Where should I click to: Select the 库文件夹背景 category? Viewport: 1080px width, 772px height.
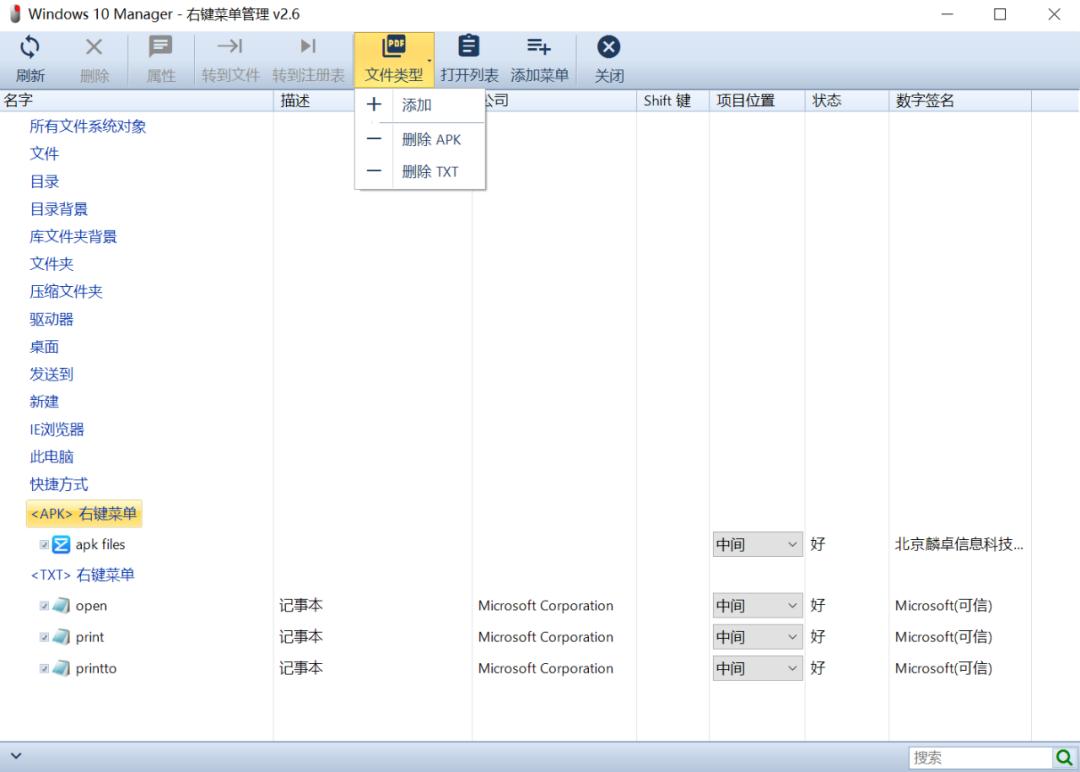click(x=73, y=237)
